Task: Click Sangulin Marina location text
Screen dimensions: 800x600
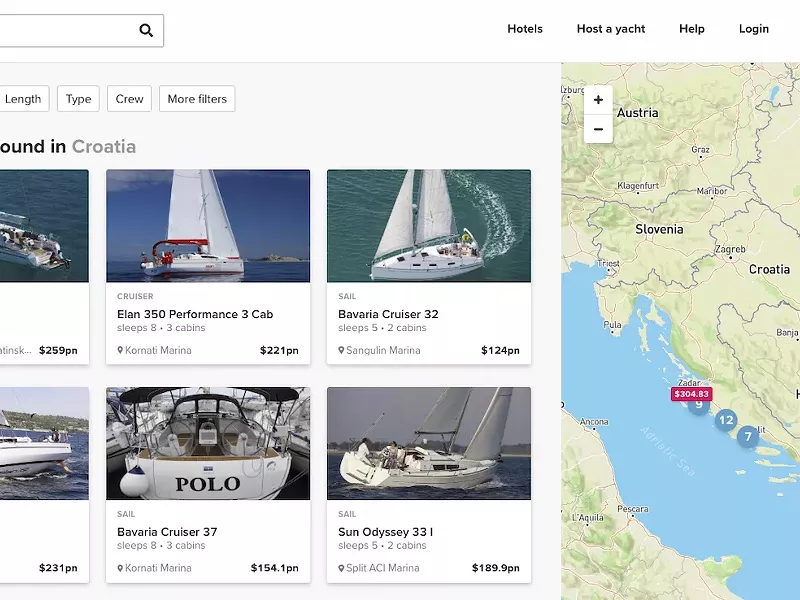Action: (x=383, y=351)
